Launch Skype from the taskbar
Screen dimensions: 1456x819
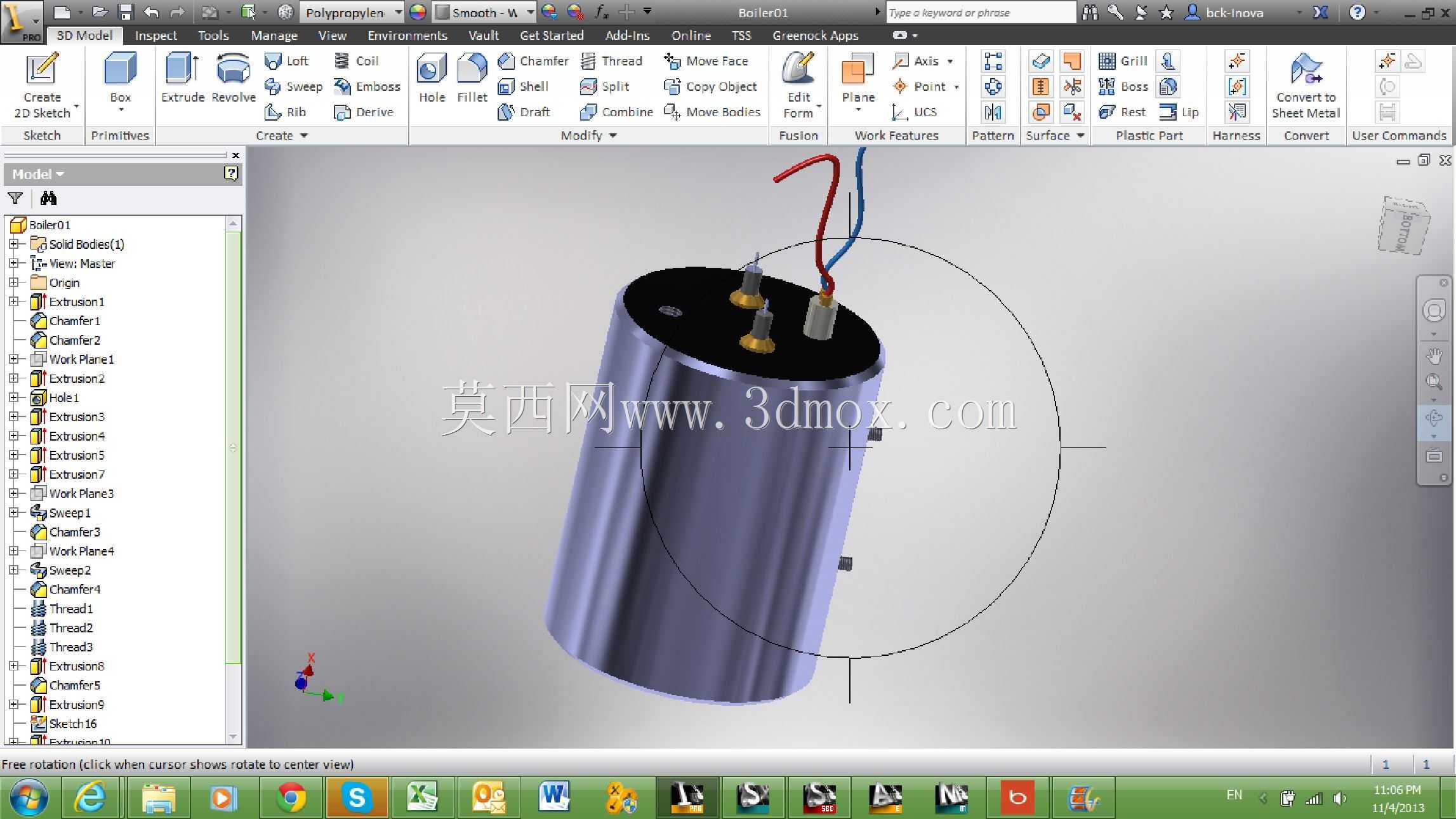pos(357,797)
